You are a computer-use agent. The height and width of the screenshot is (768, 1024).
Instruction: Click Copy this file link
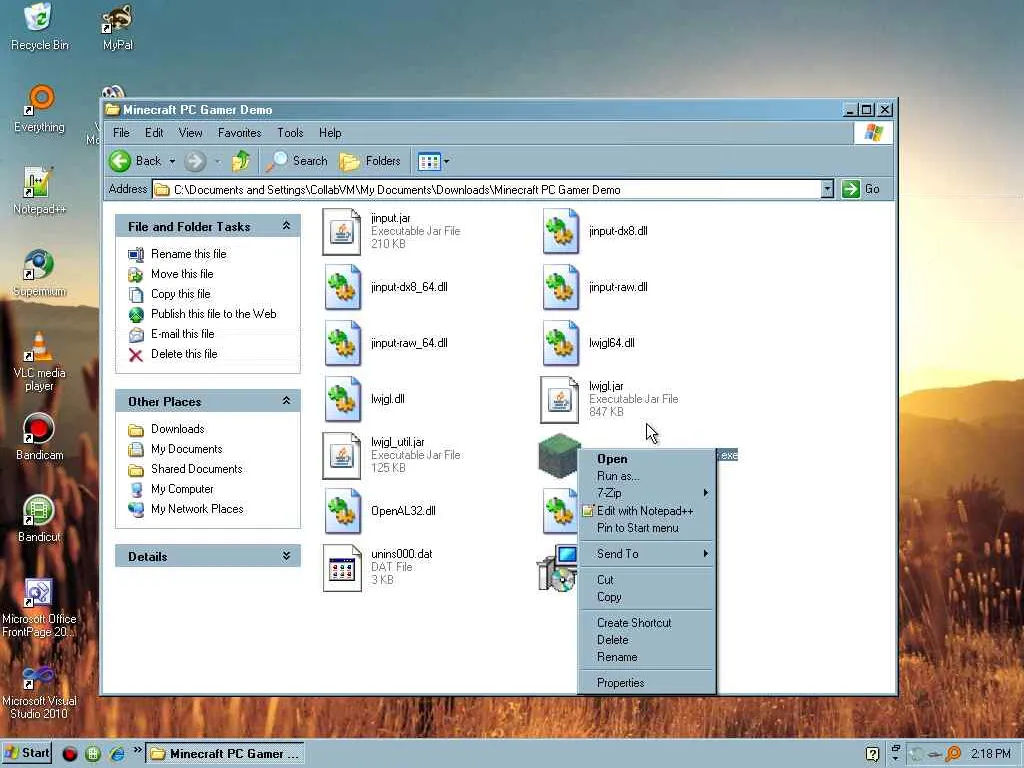tap(181, 294)
